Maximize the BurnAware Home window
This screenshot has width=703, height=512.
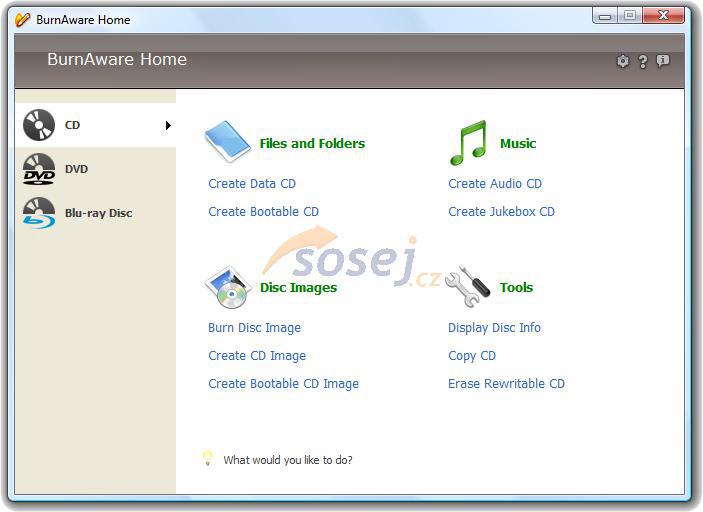point(630,16)
